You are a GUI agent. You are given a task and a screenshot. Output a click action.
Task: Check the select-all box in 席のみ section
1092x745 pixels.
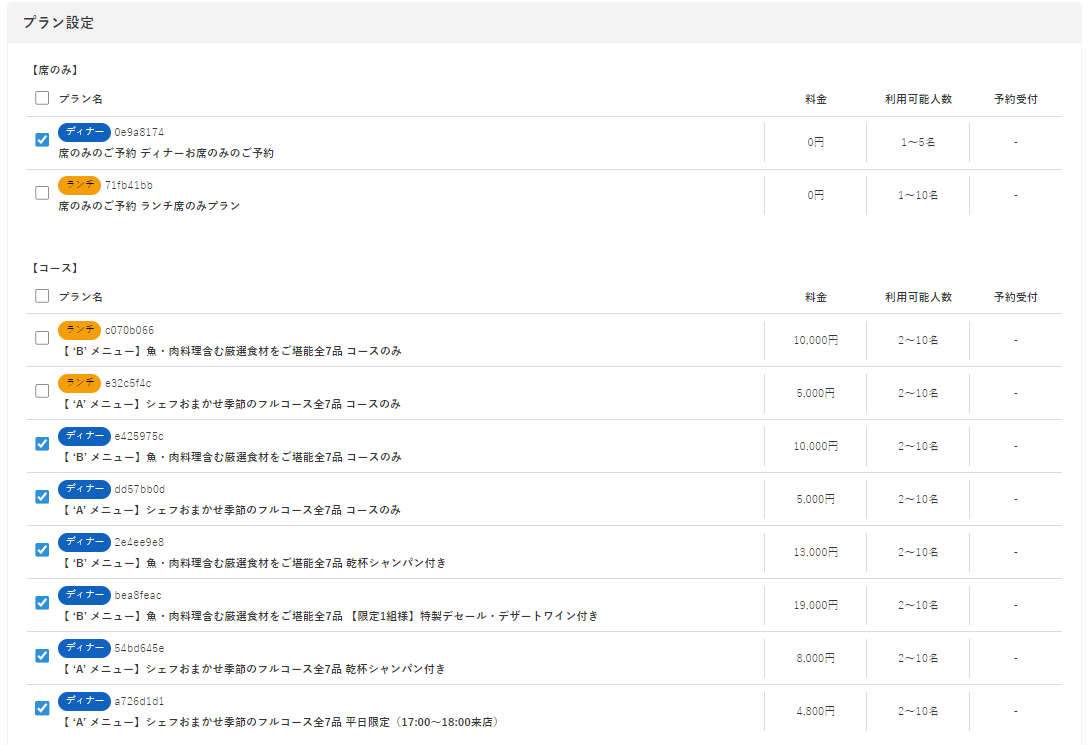click(x=42, y=99)
